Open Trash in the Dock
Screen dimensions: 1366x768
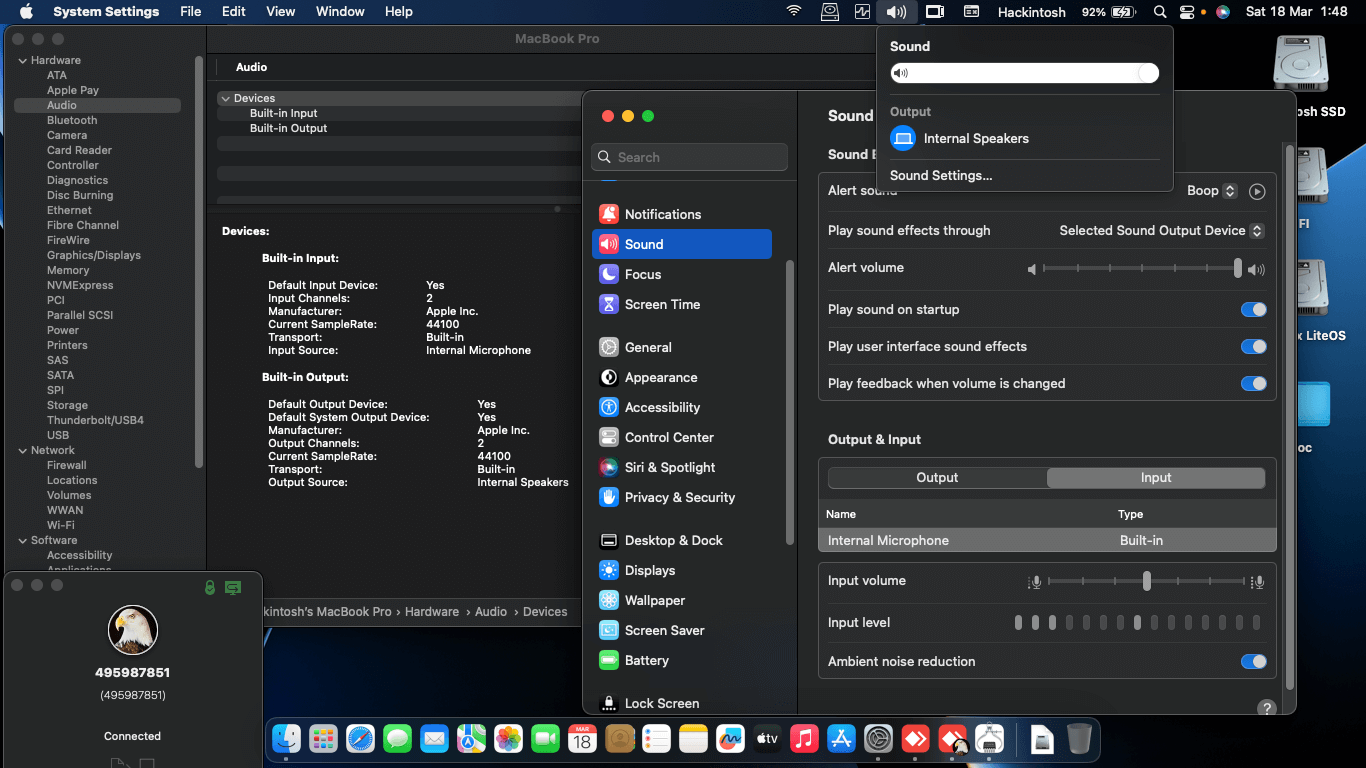1079,739
